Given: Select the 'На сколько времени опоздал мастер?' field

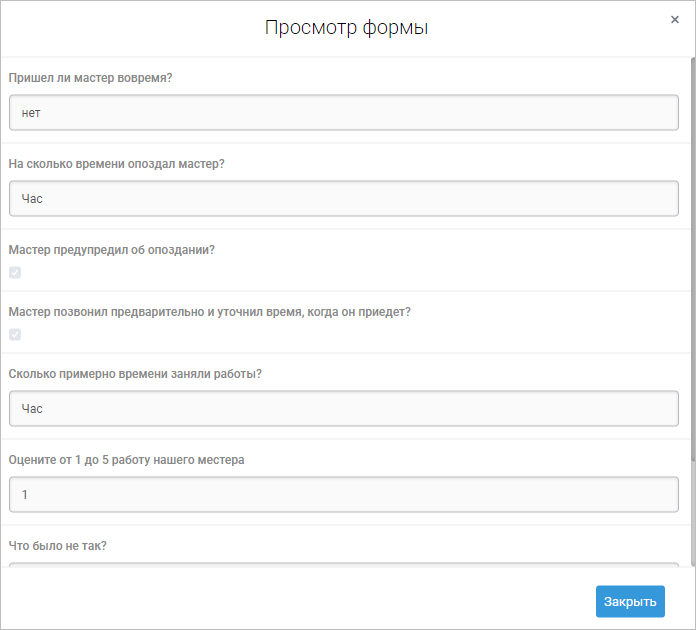Looking at the screenshot, I should [343, 198].
